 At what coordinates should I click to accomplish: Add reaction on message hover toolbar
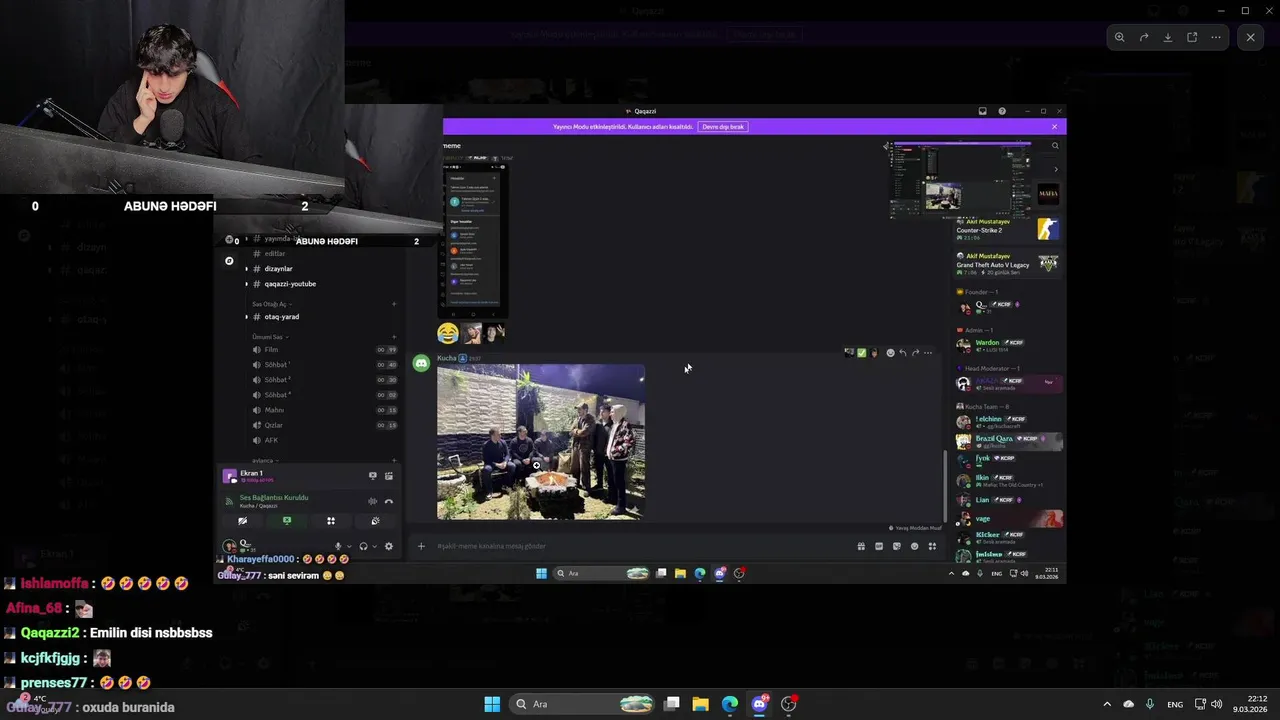coord(890,353)
